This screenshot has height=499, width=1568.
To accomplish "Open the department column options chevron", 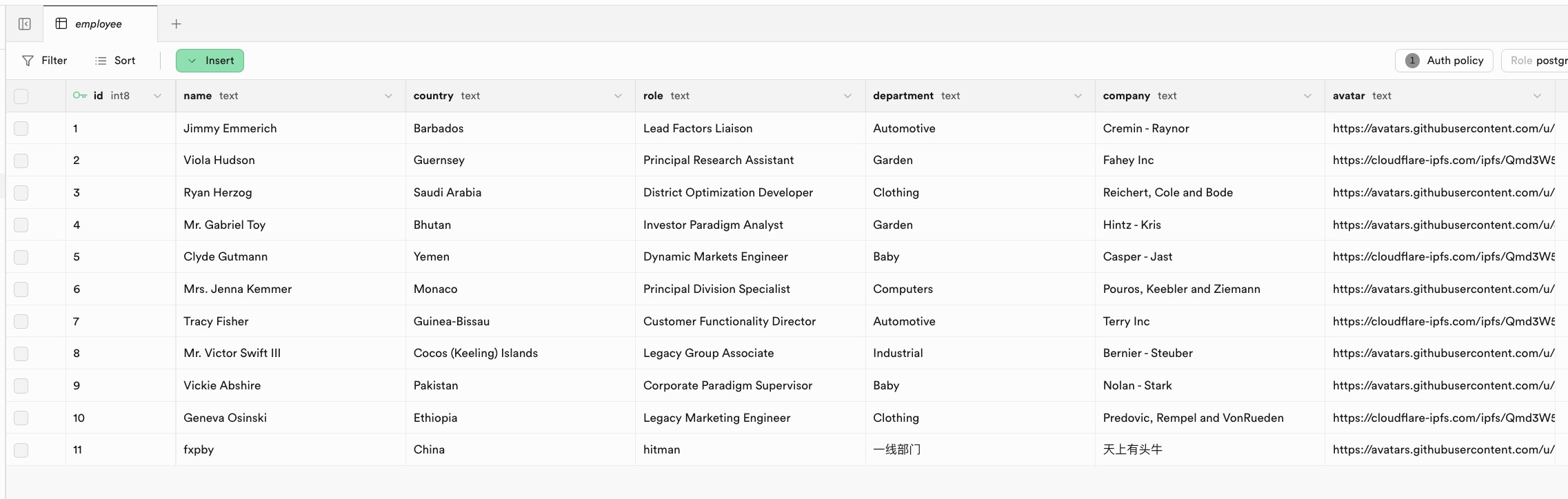I will 1078,96.
